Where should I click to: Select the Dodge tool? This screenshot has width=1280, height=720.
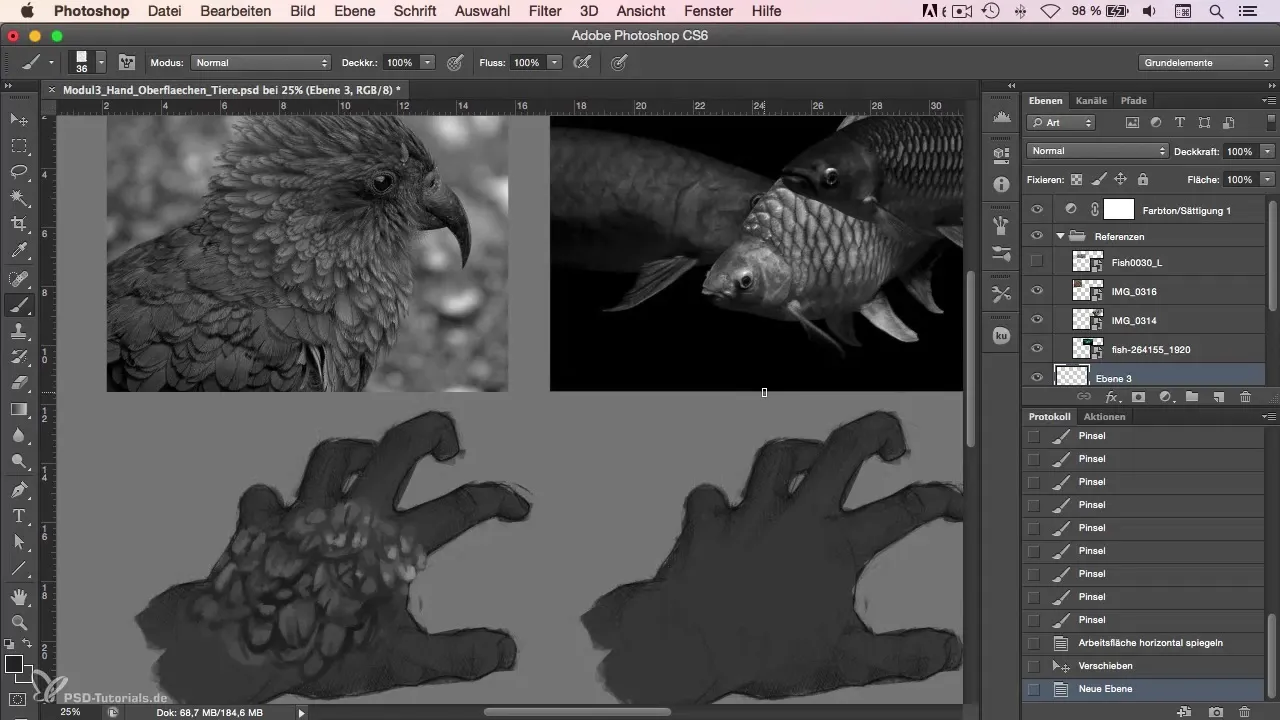19,462
